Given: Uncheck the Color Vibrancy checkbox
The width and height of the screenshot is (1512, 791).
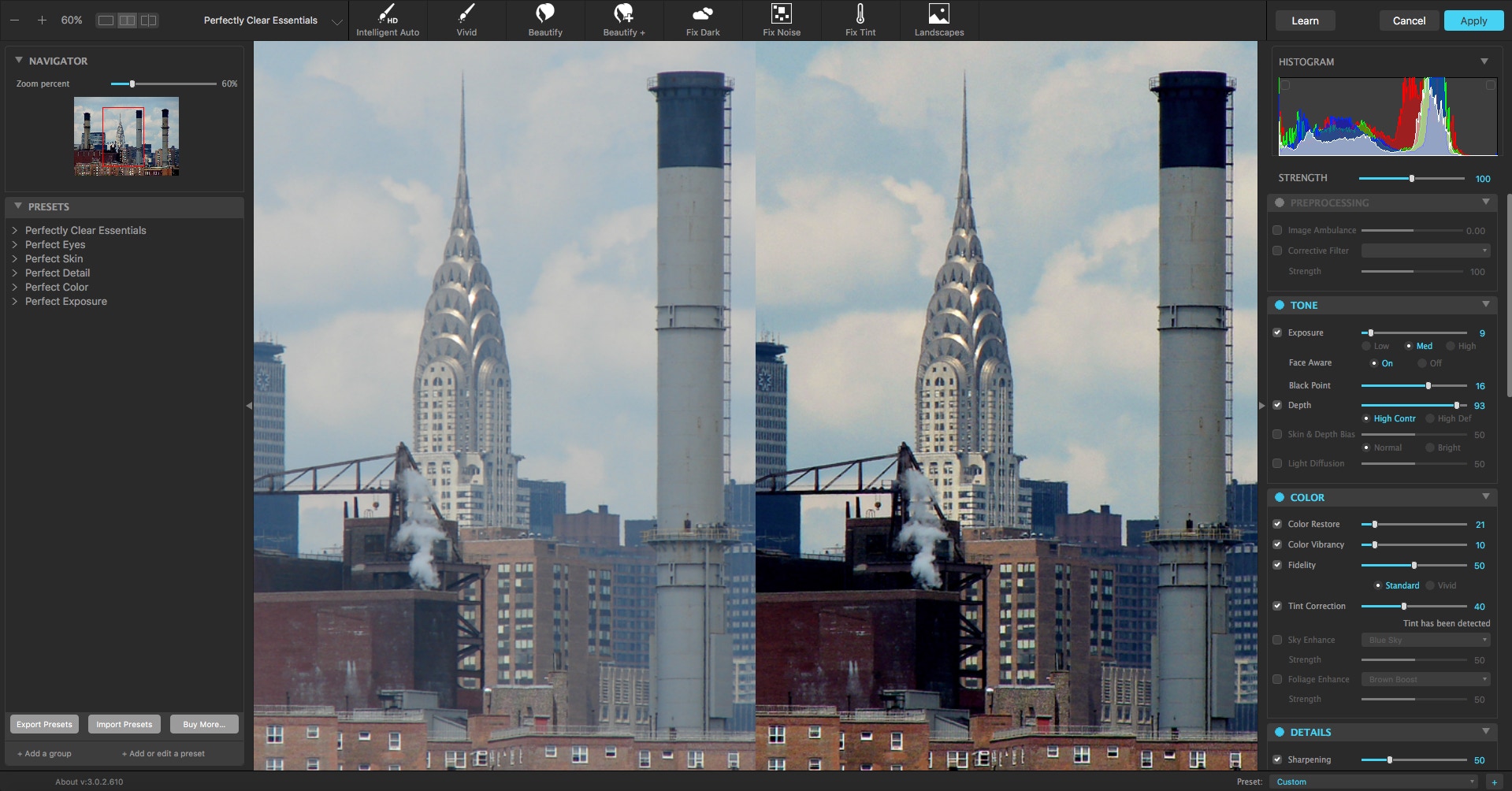Looking at the screenshot, I should 1277,544.
